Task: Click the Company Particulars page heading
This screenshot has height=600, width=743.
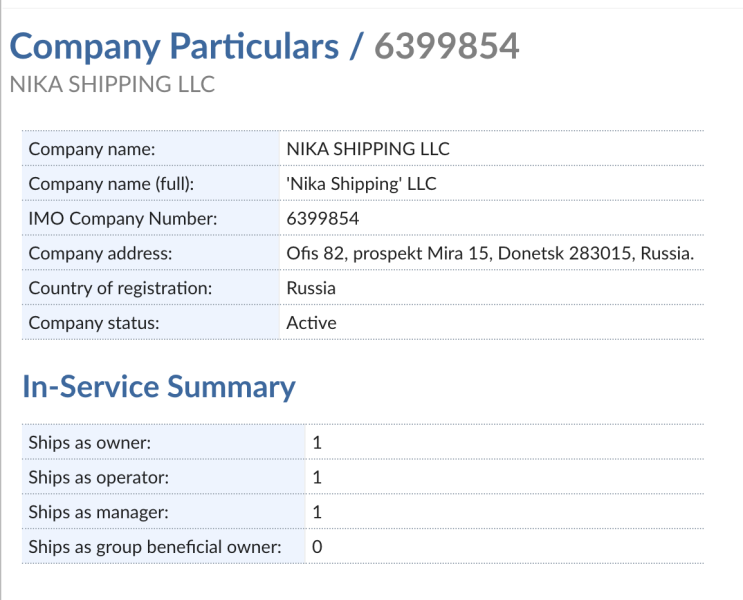Action: tap(174, 46)
